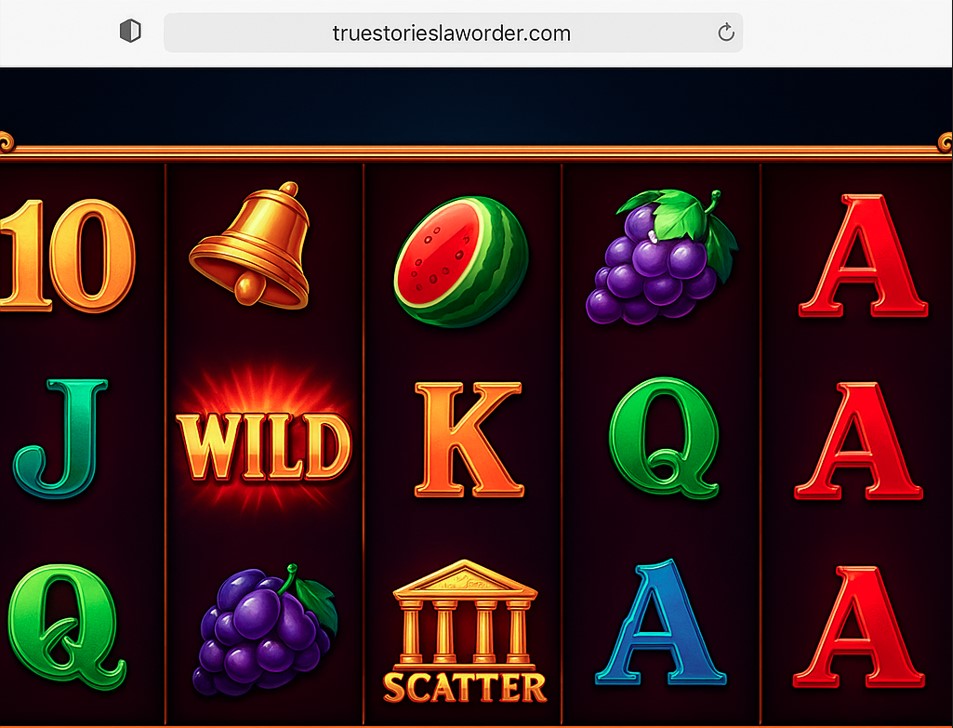Click the bottom red A on fifth reel

[x=859, y=627]
